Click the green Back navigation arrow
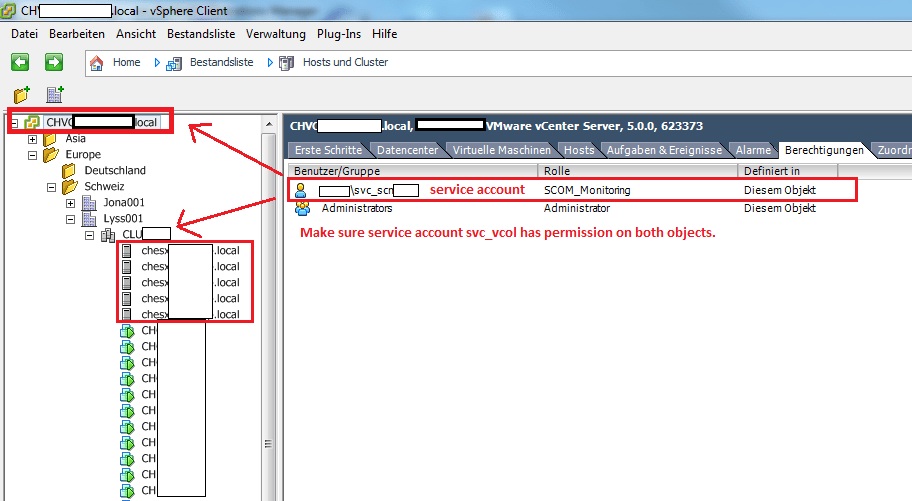This screenshot has height=501, width=912. point(20,62)
